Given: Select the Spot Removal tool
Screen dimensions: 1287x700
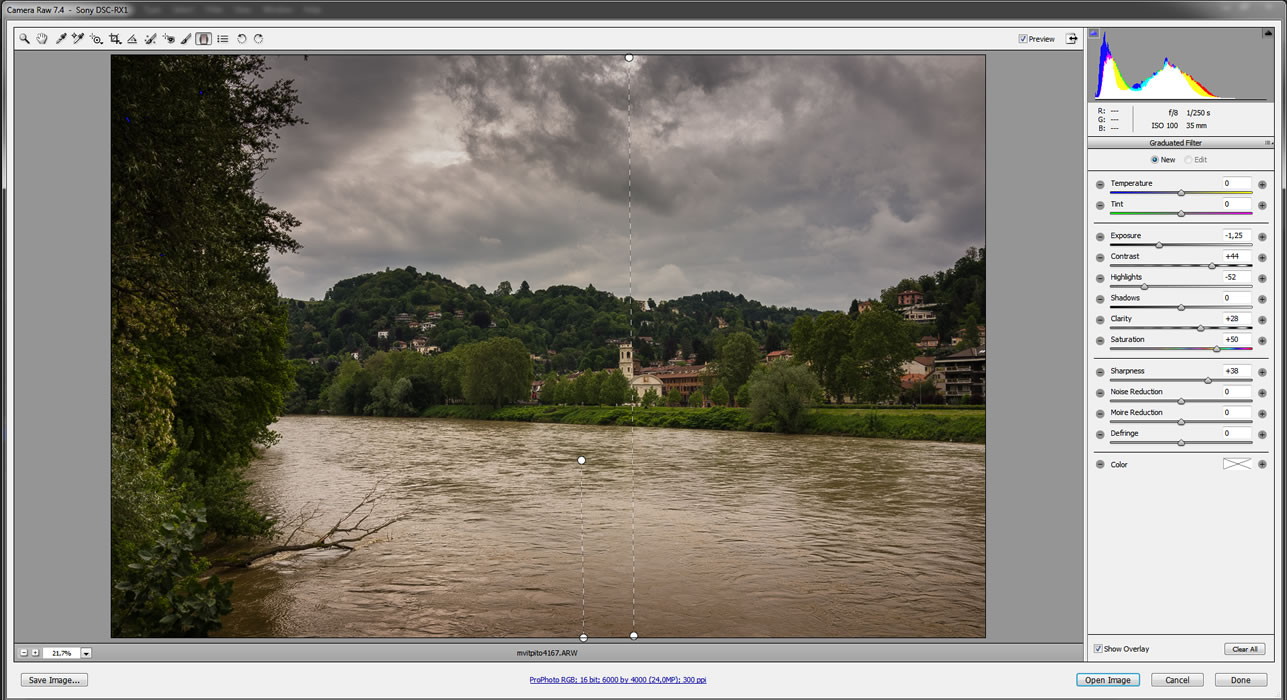Looking at the screenshot, I should (150, 39).
